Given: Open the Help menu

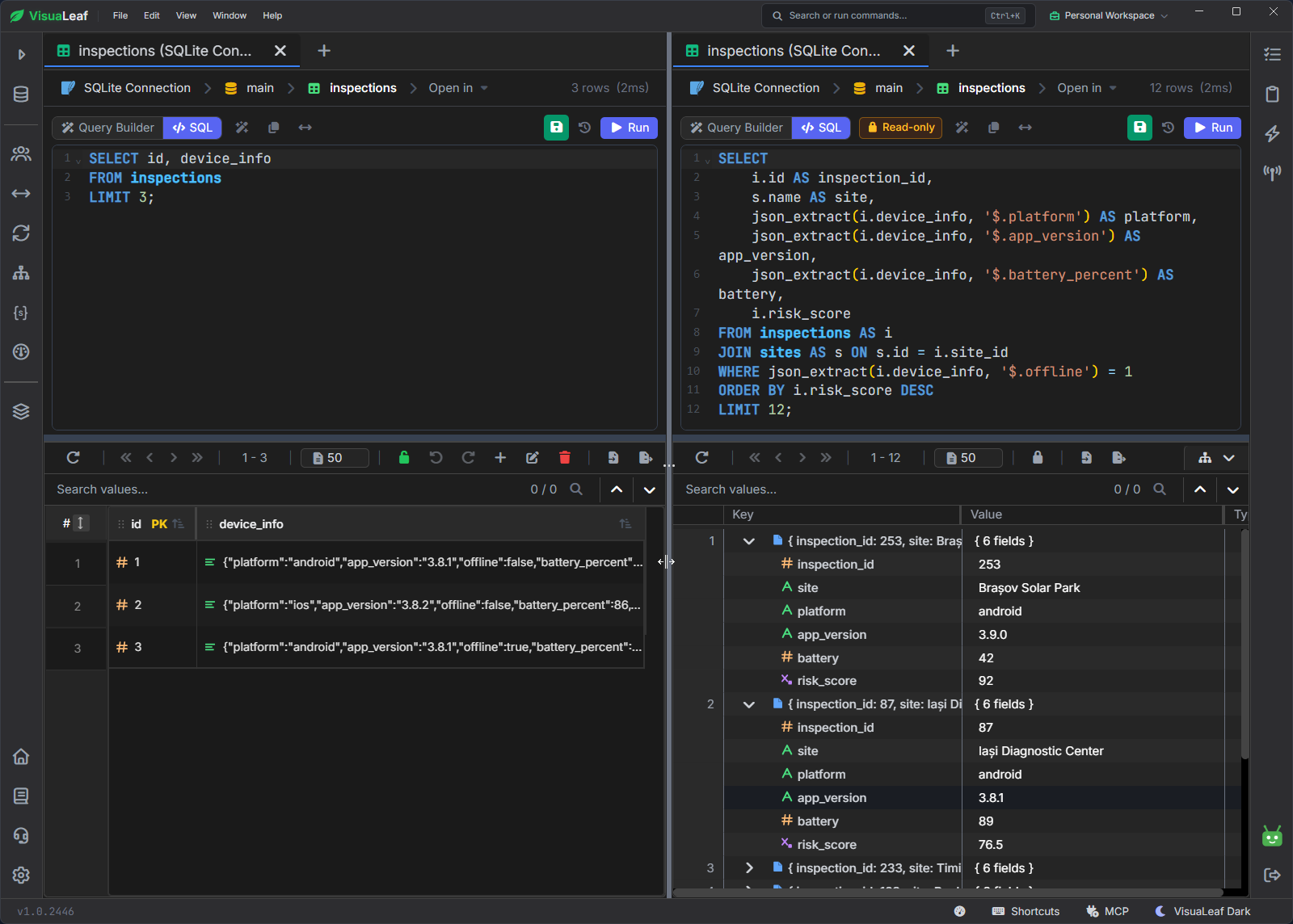Looking at the screenshot, I should pyautogui.click(x=272, y=15).
